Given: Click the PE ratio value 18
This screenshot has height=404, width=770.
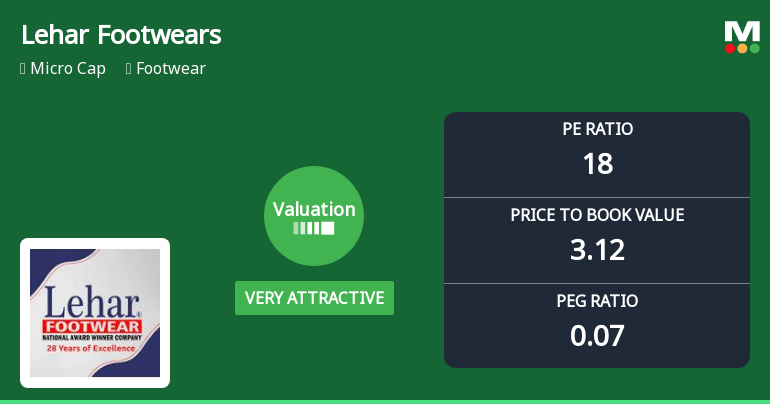Looking at the screenshot, I should point(597,163).
